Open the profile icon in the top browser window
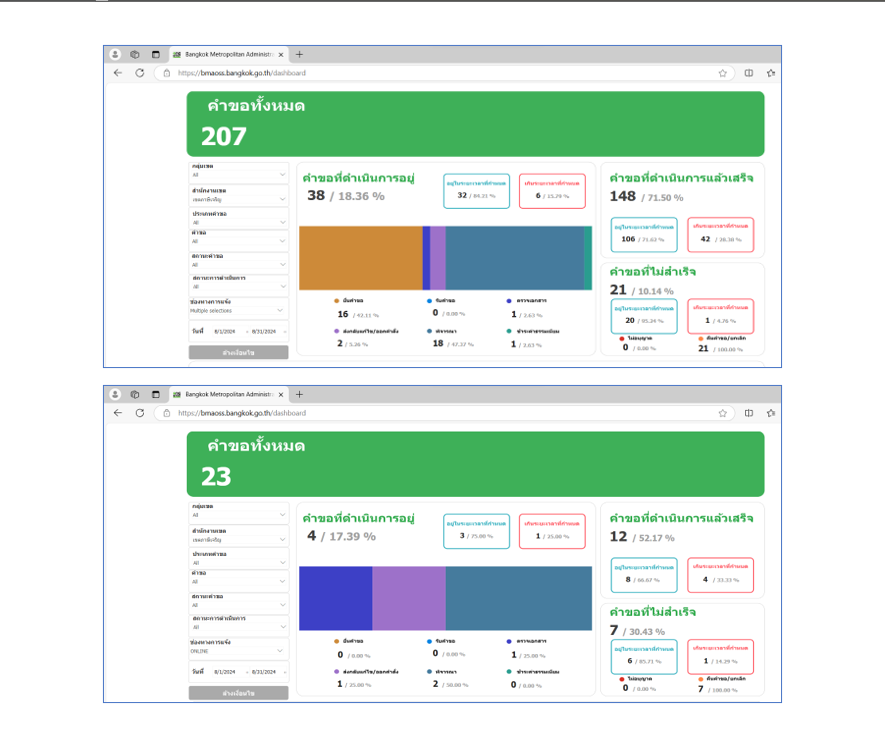 click(115, 55)
